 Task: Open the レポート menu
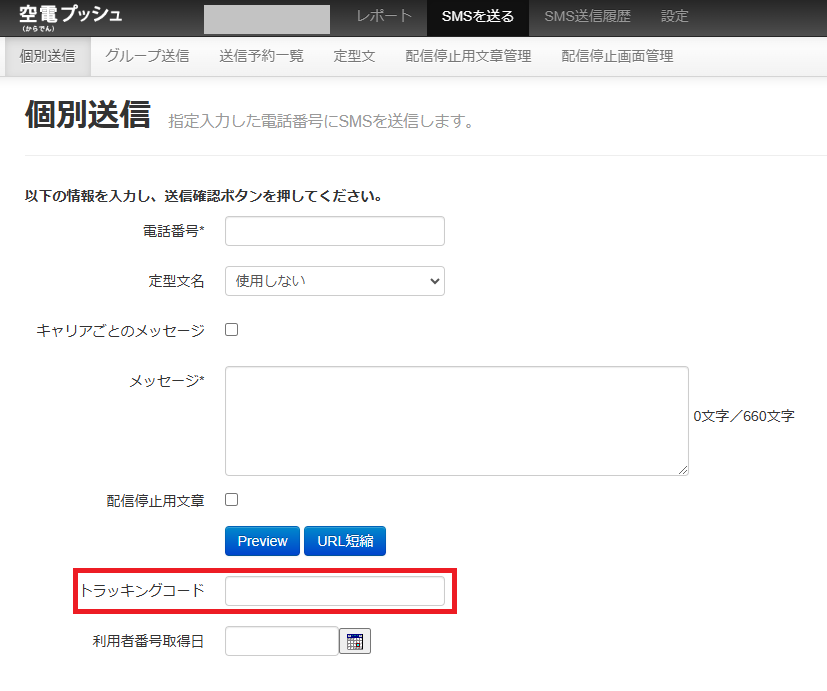[x=384, y=16]
